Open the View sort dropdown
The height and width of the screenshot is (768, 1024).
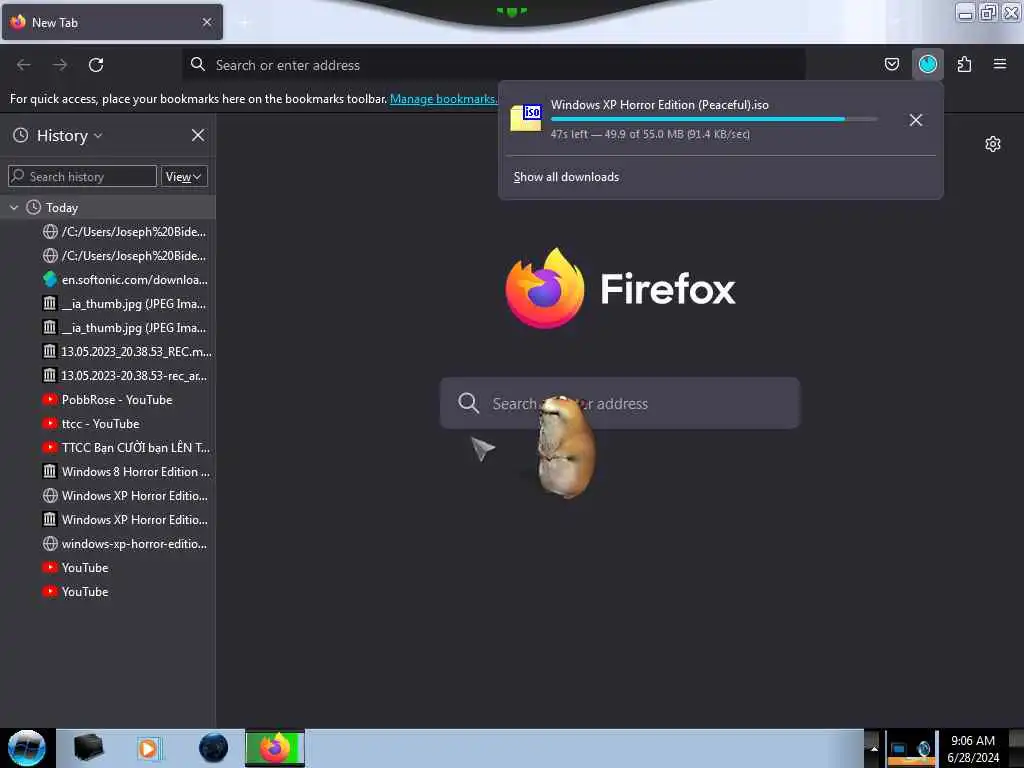(184, 176)
